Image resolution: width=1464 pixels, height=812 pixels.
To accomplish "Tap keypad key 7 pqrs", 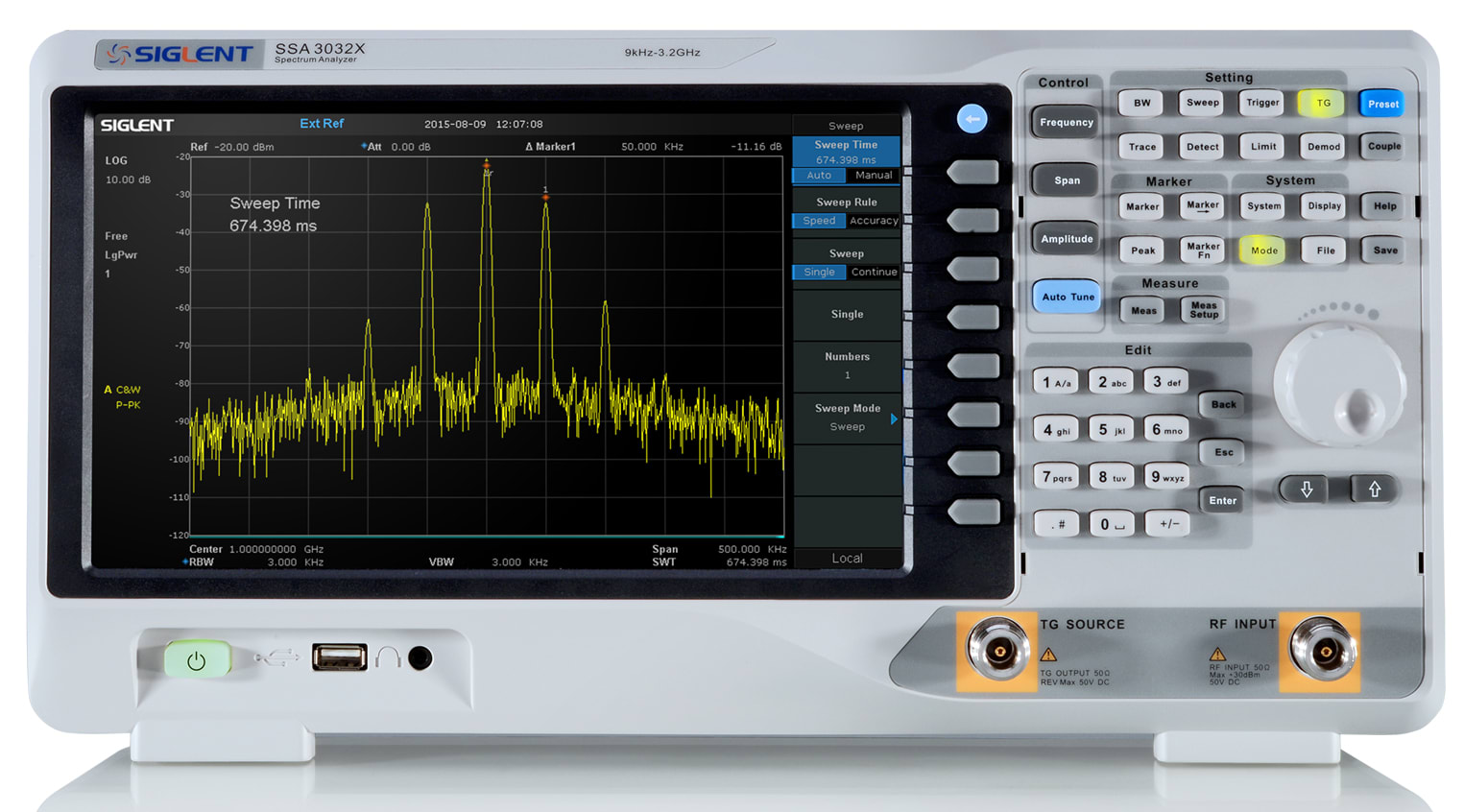I will [x=1057, y=477].
